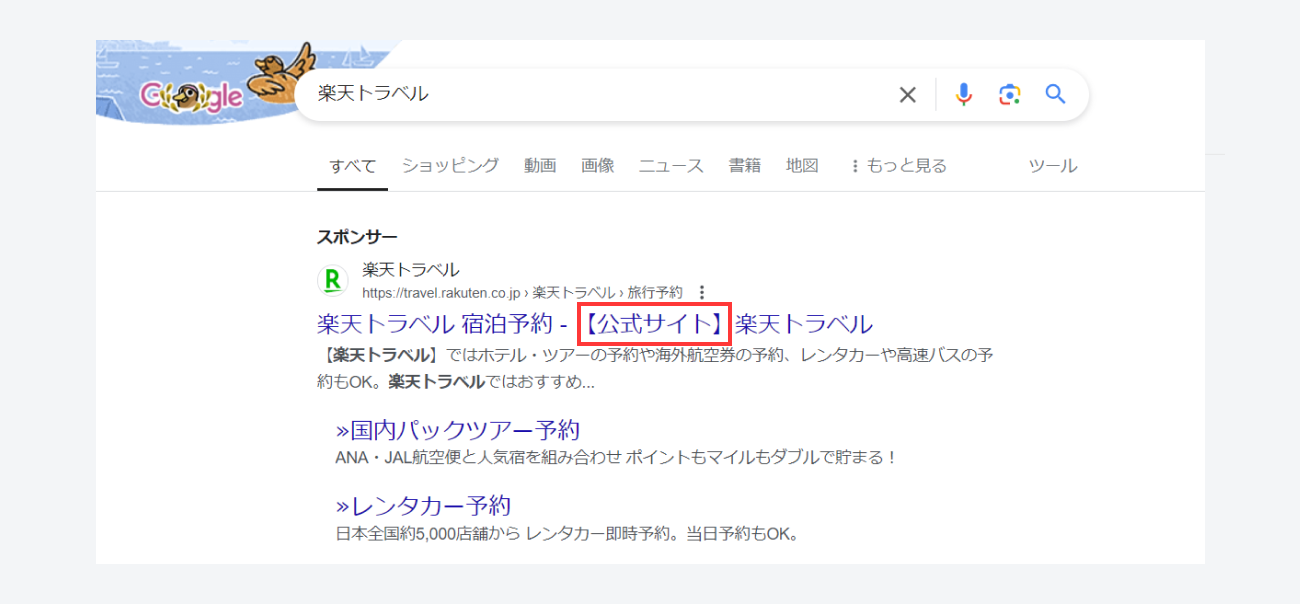Open the 書籍 tab
Screen dimensions: 1300x604
point(744,166)
